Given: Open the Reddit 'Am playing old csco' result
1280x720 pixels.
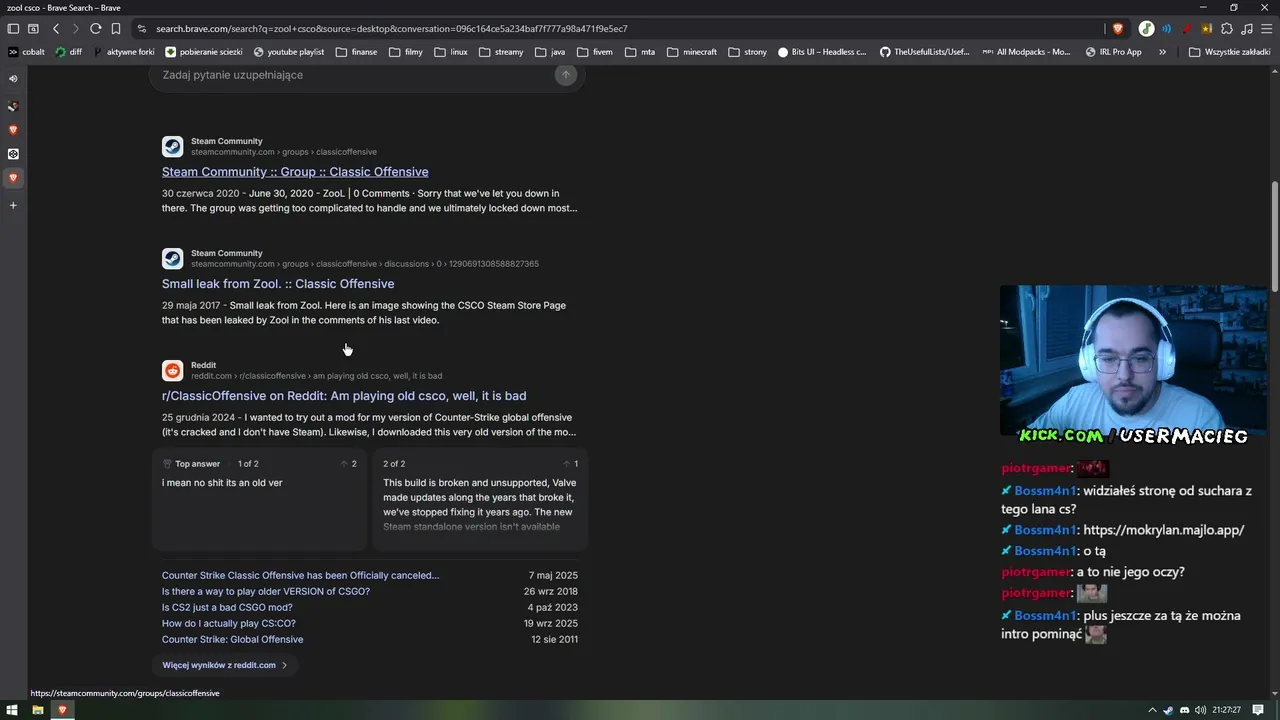Looking at the screenshot, I should [x=344, y=396].
